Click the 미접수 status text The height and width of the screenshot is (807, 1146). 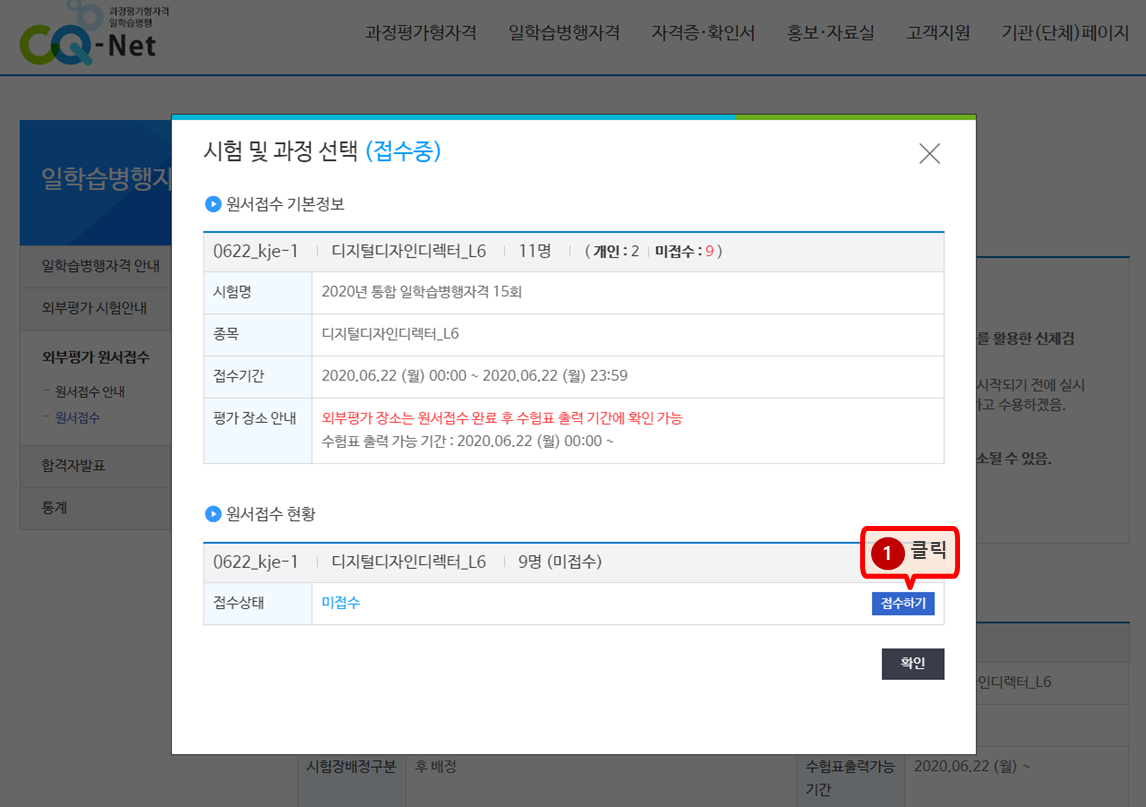pyautogui.click(x=341, y=603)
